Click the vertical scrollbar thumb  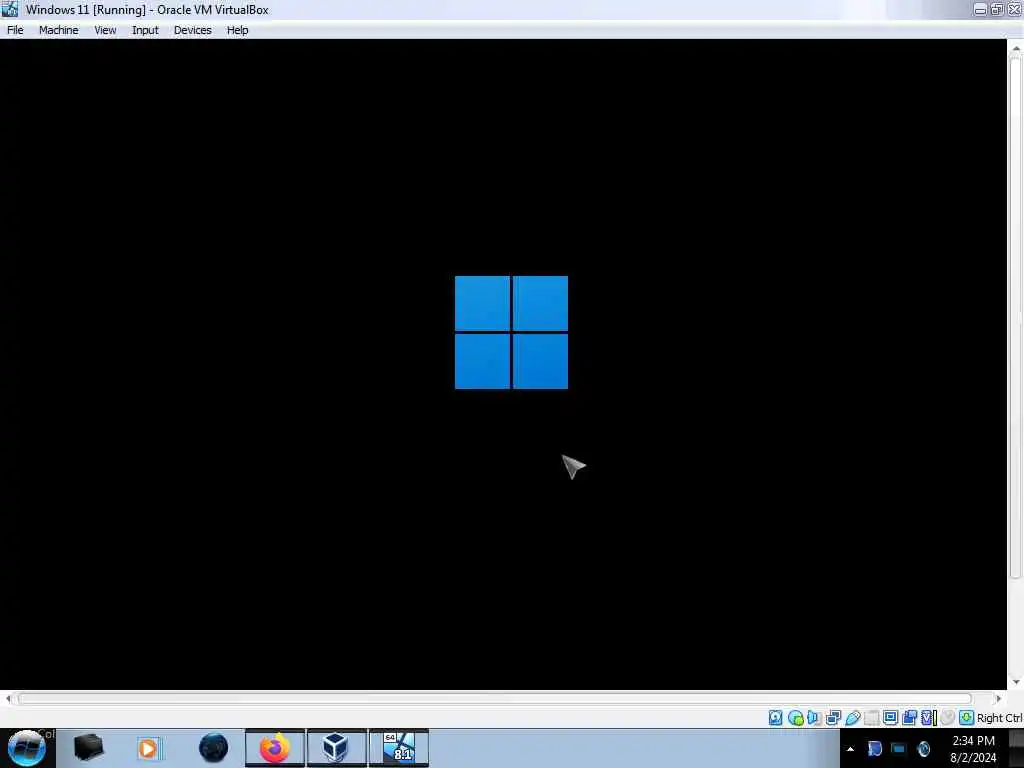click(1016, 318)
